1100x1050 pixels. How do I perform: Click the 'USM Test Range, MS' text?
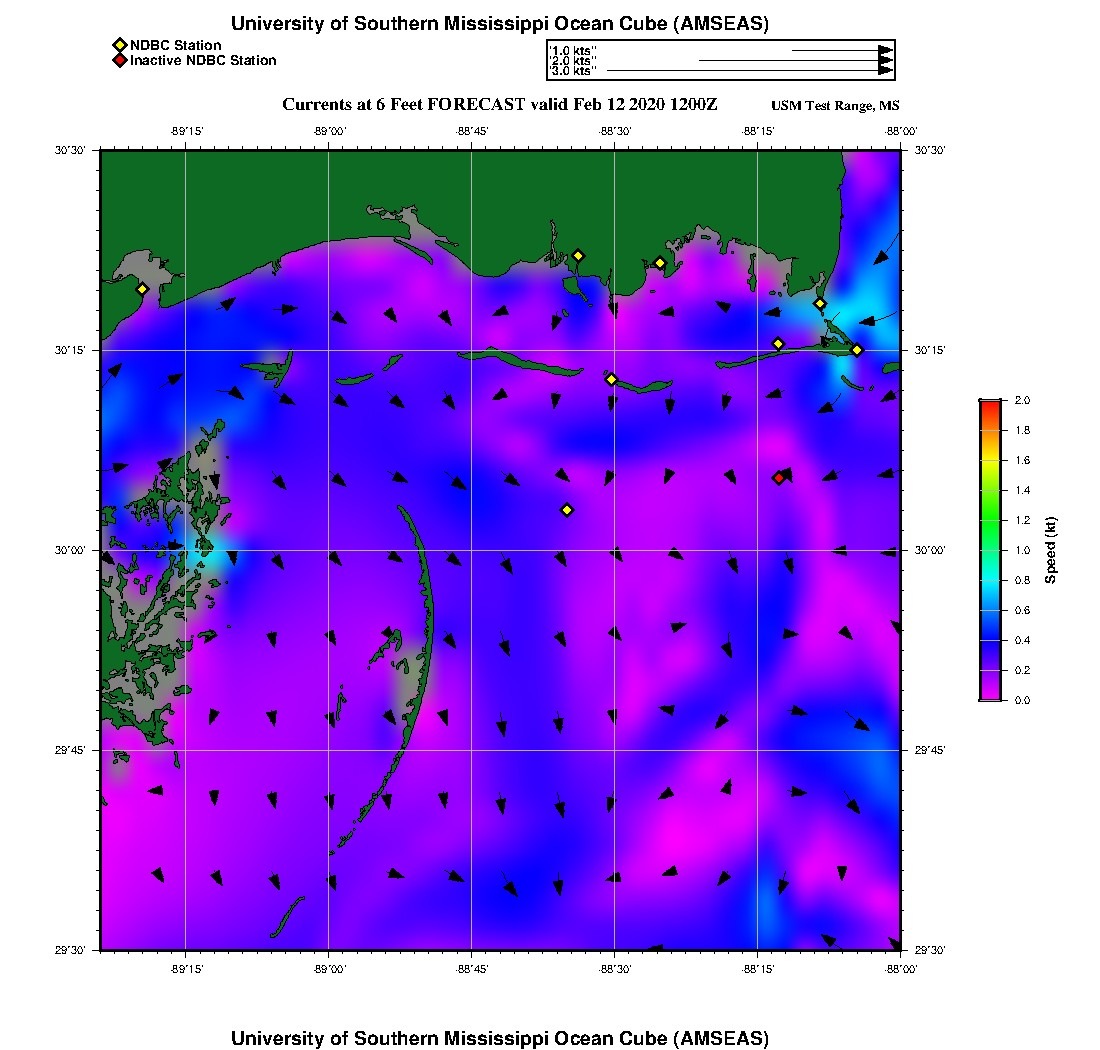pos(835,106)
